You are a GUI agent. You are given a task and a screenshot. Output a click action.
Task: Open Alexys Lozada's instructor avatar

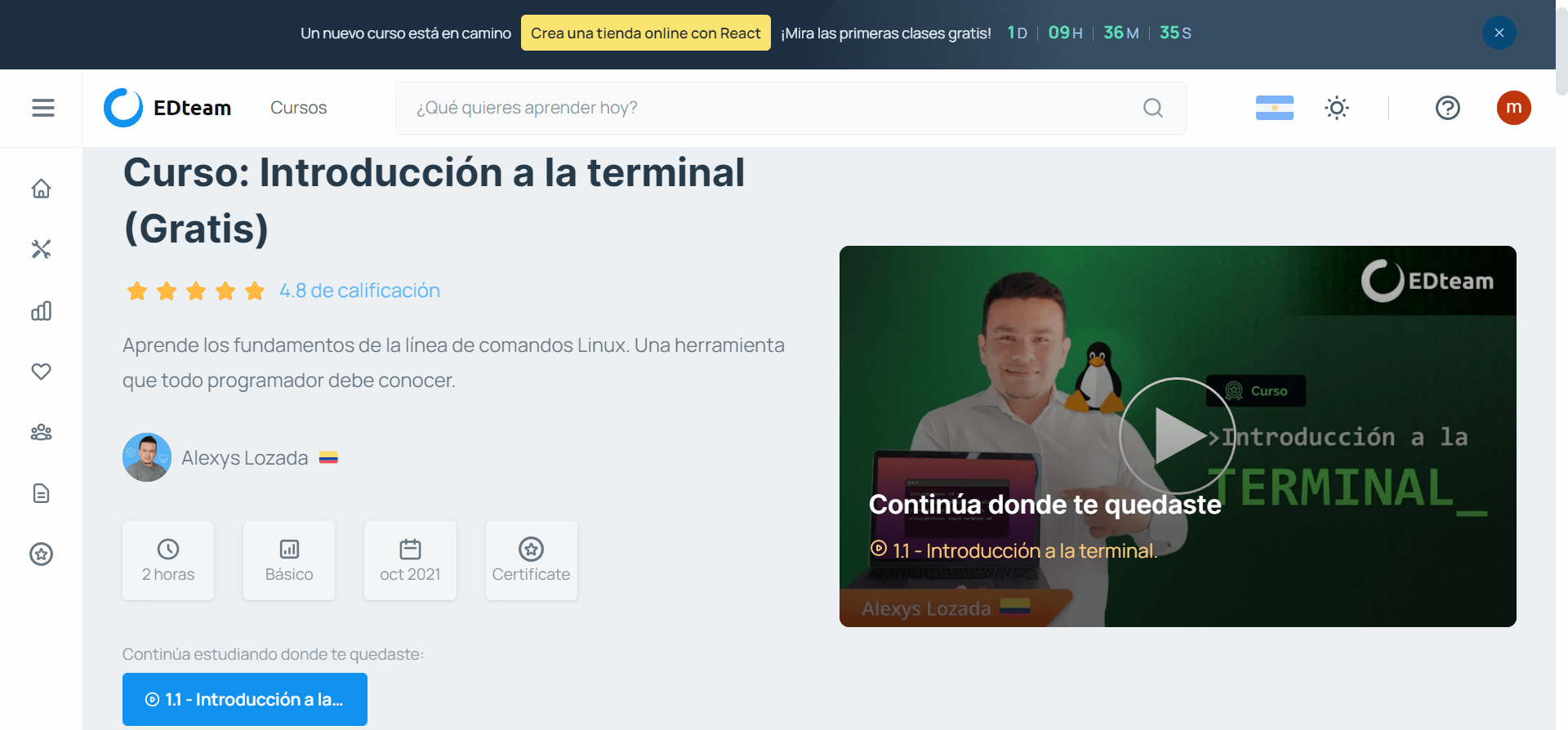coord(147,457)
